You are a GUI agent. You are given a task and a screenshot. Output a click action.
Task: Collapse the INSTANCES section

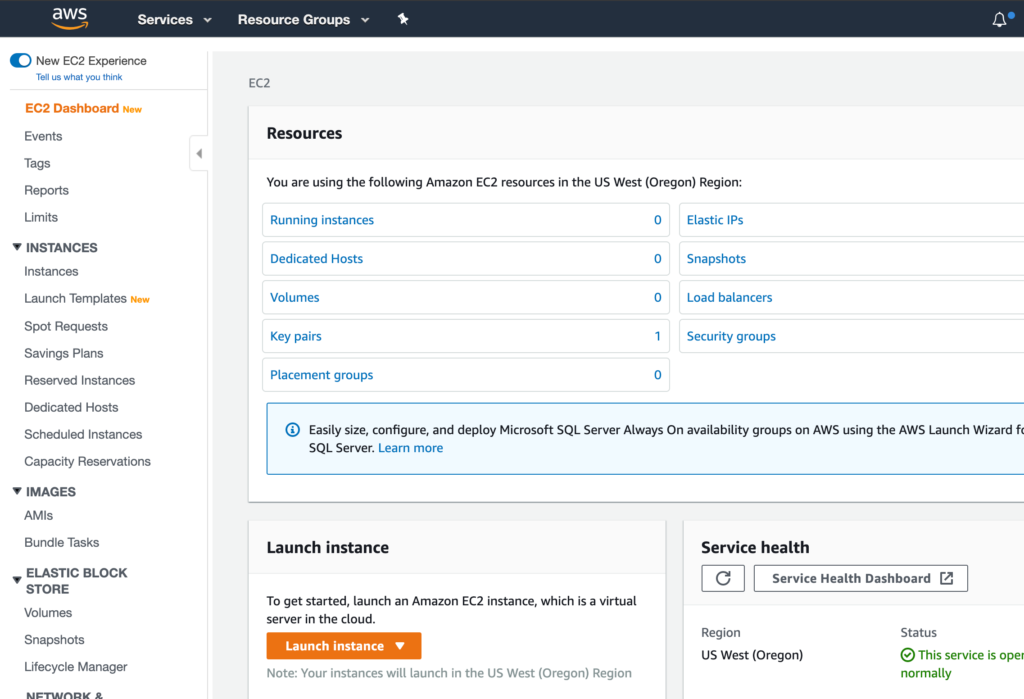[17, 247]
